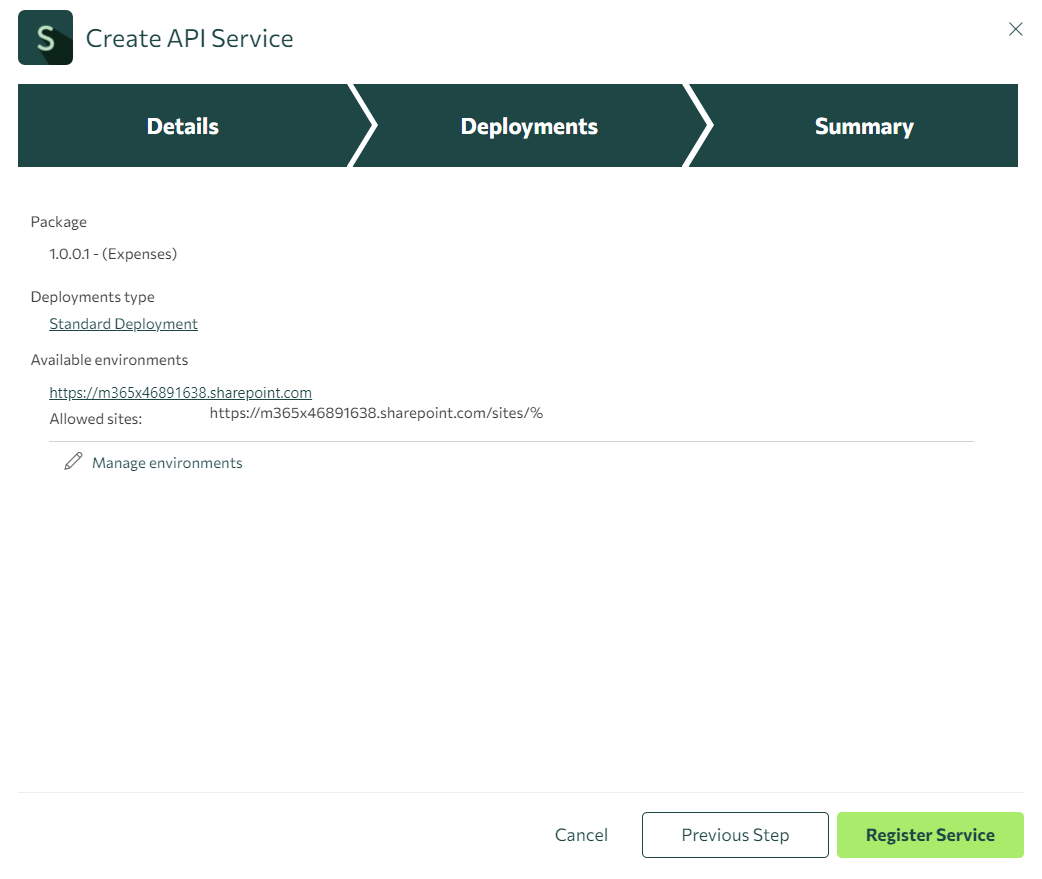Click the Allowed sites label
1042x879 pixels.
pyautogui.click(x=96, y=419)
